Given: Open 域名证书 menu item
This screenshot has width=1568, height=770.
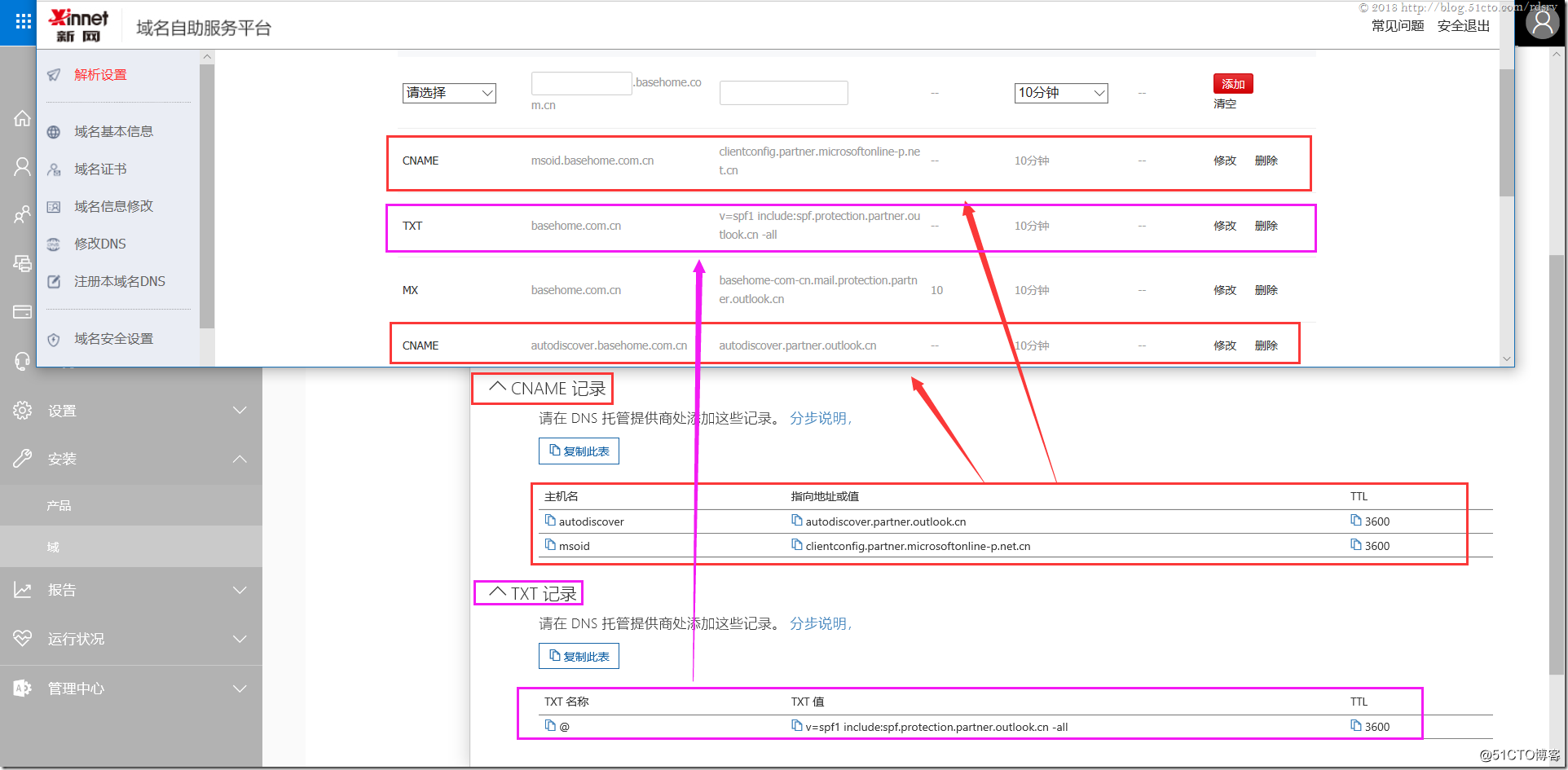Looking at the screenshot, I should coord(100,169).
